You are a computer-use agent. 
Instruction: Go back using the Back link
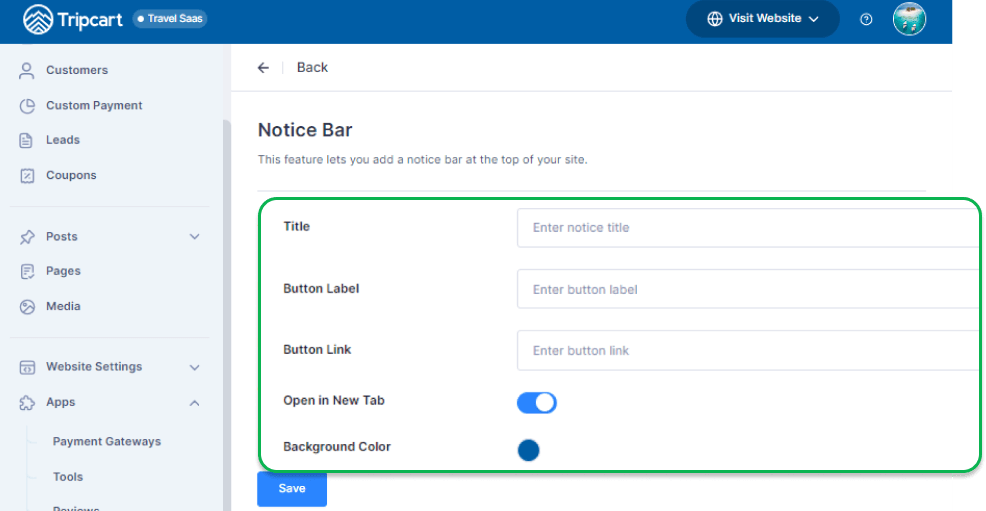coord(312,67)
